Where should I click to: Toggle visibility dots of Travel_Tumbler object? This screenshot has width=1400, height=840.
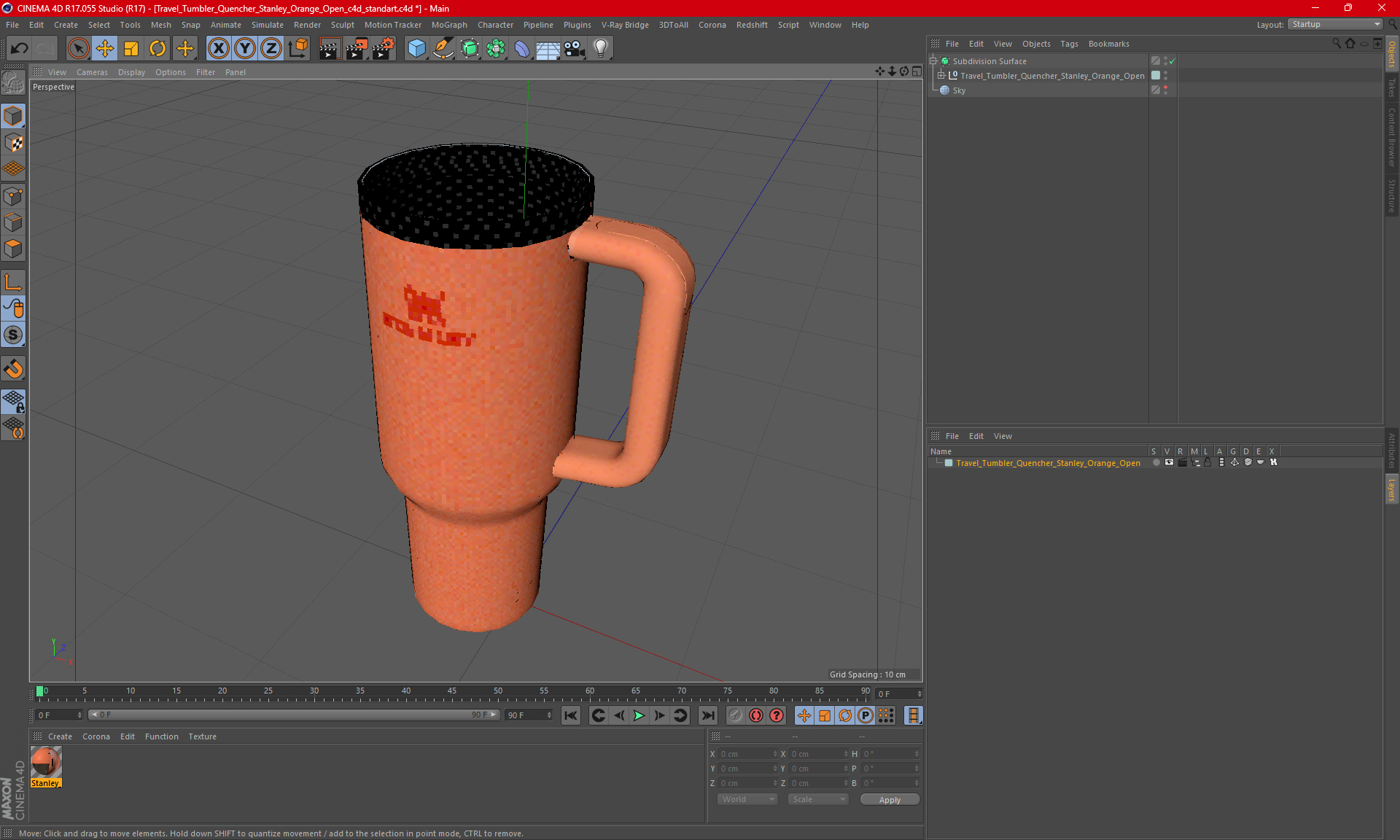coord(1165,75)
